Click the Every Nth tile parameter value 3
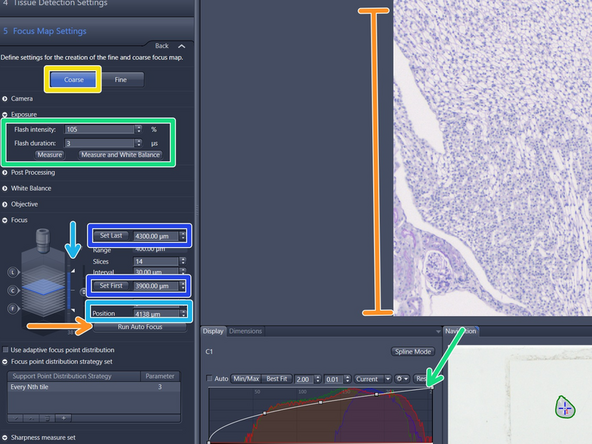The image size is (592, 444). click(160, 387)
